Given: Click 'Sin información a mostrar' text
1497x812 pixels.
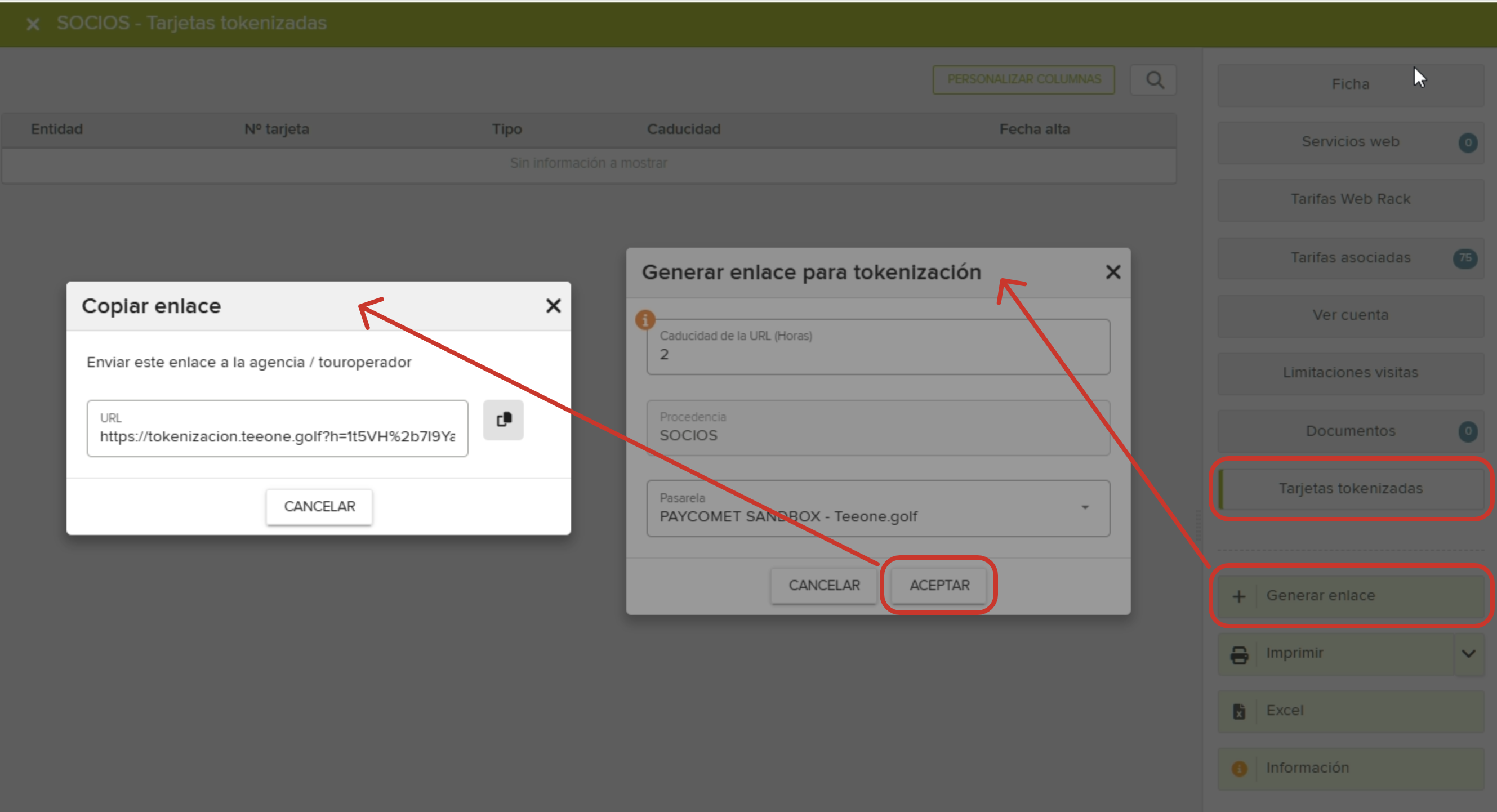Looking at the screenshot, I should 588,163.
